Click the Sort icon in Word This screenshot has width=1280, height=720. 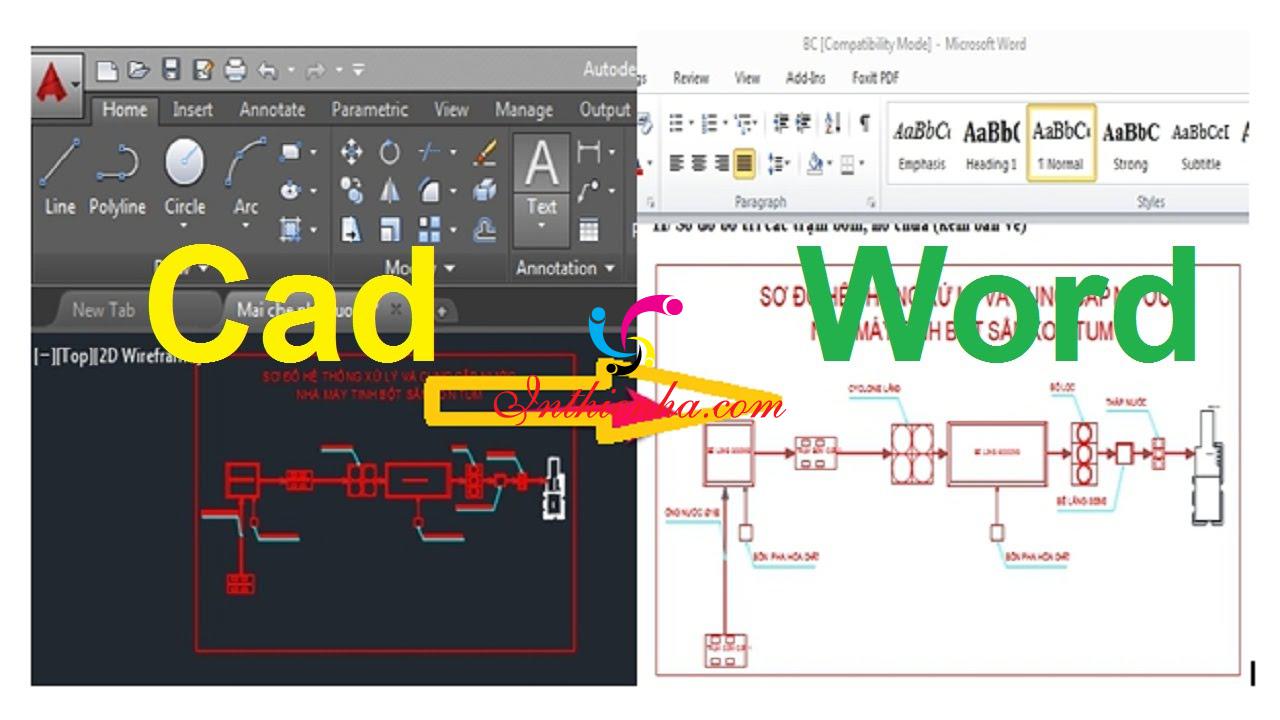832,125
